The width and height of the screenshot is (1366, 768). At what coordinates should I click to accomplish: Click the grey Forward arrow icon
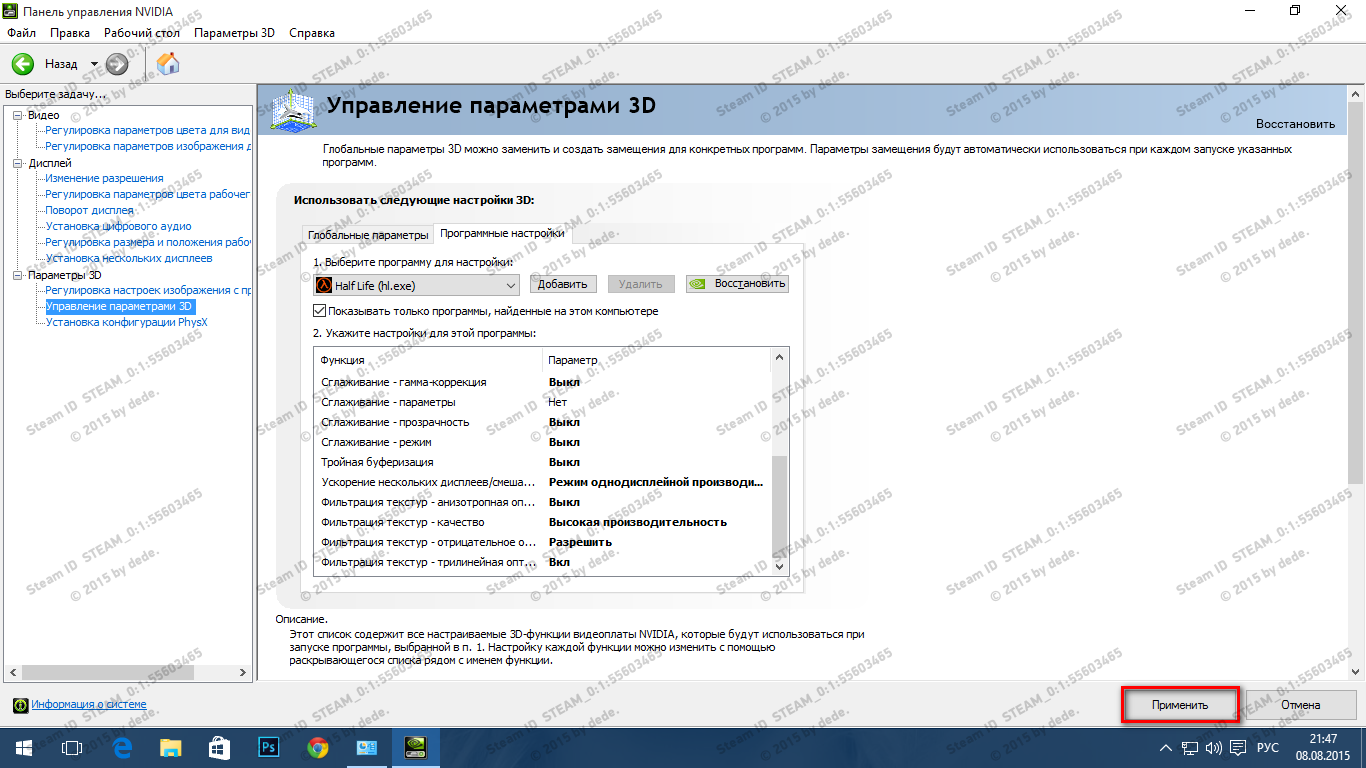click(117, 64)
